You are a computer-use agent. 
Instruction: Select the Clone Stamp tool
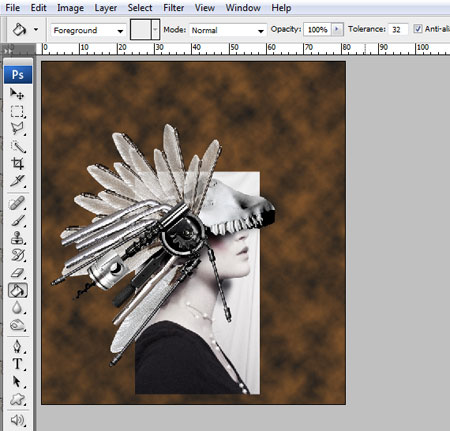coord(17,238)
